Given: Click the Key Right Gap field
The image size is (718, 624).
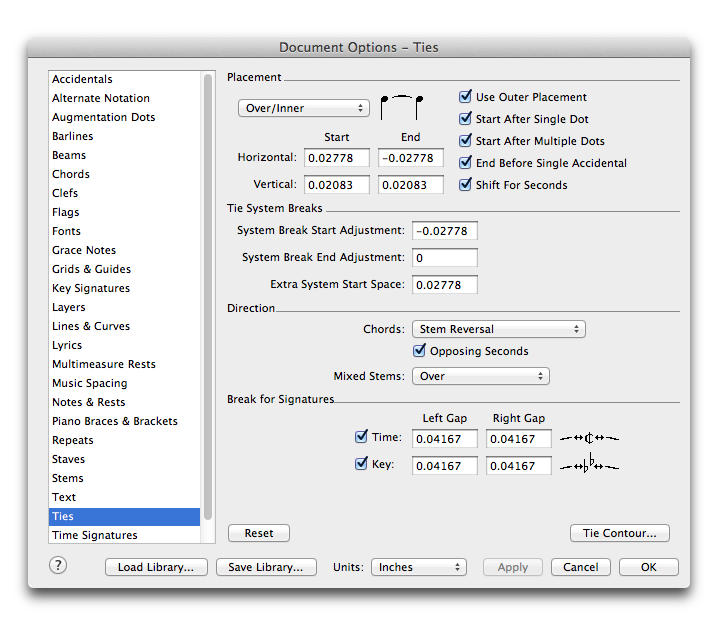Looking at the screenshot, I should coord(519,466).
